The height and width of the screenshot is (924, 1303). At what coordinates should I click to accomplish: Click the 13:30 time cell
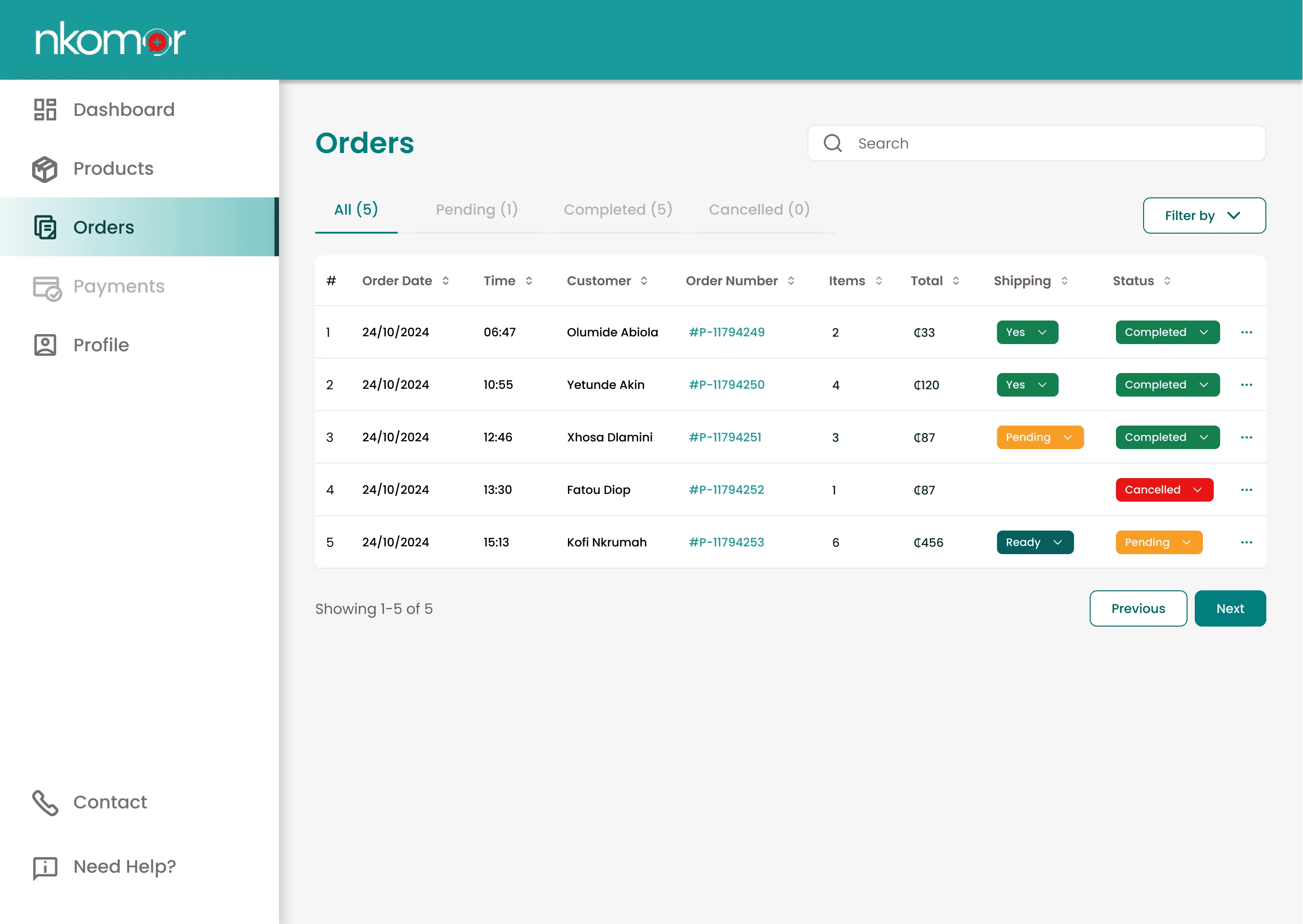click(x=498, y=490)
